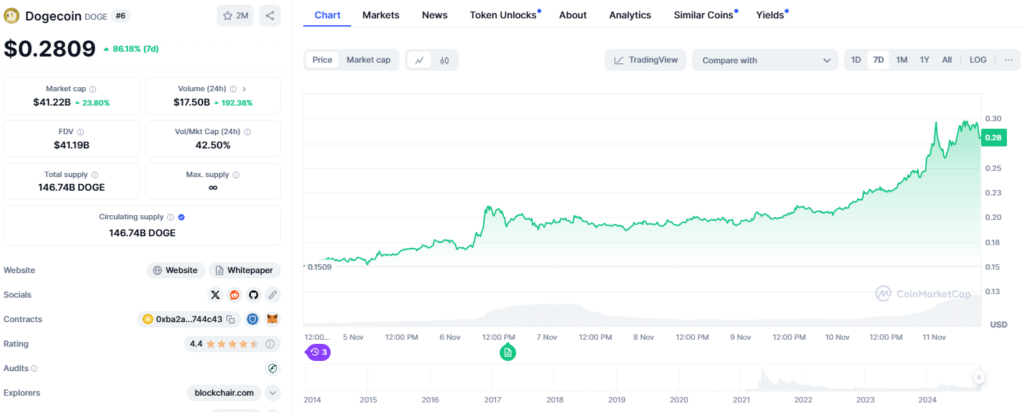
Task: Click the $41.22B market cap value
Action: click(52, 103)
